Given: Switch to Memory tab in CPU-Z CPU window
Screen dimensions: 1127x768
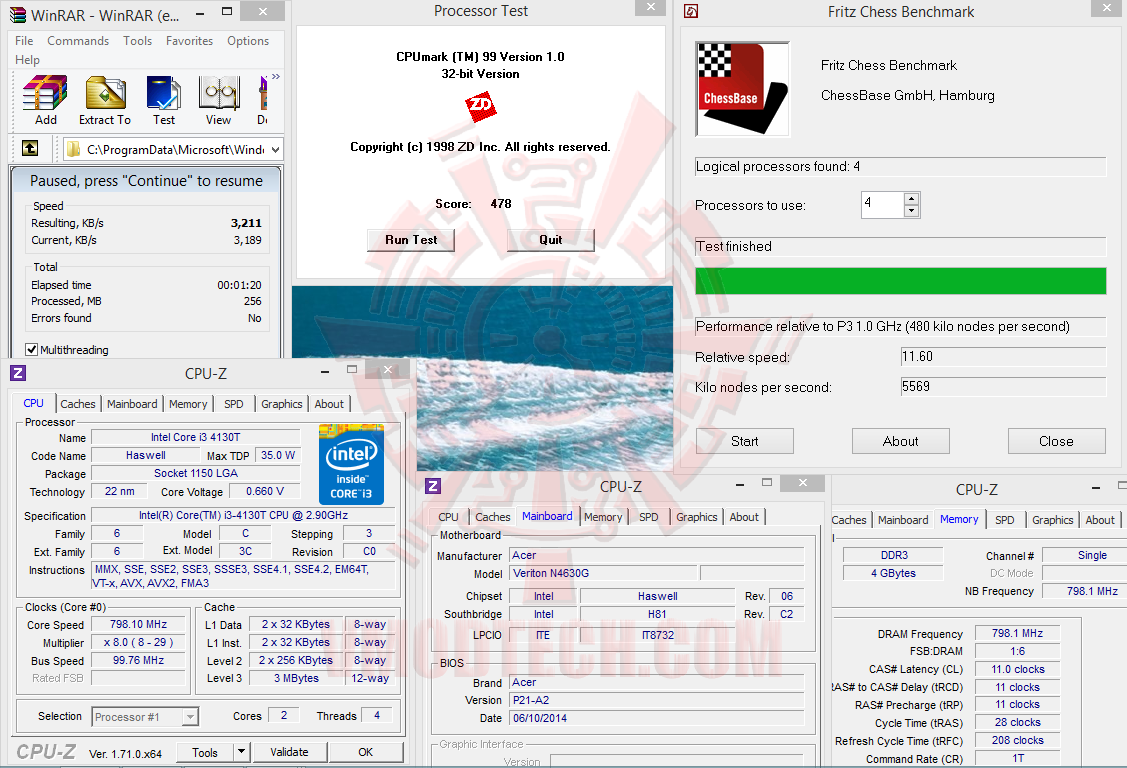Looking at the screenshot, I should [x=188, y=404].
